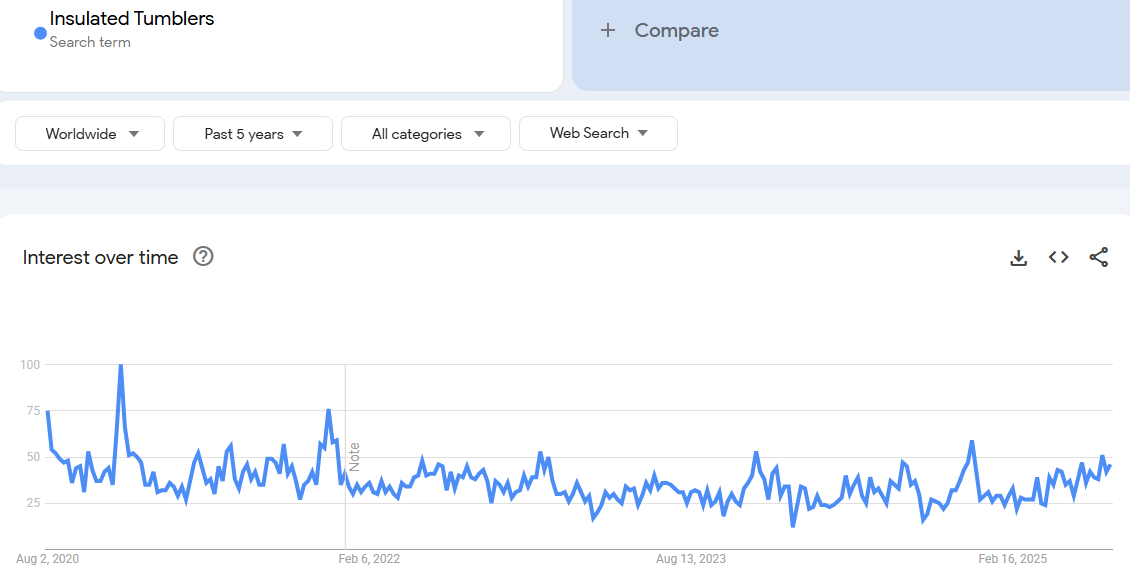Click the plus icon beside Compare
1130x584 pixels.
pyautogui.click(x=607, y=31)
